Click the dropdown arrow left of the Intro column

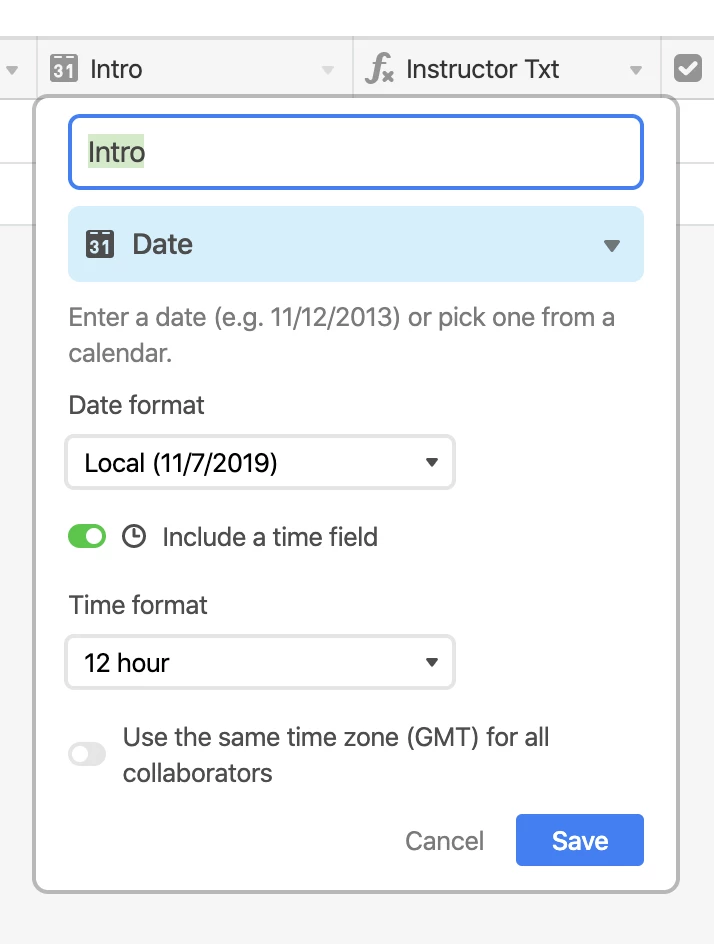[13, 71]
